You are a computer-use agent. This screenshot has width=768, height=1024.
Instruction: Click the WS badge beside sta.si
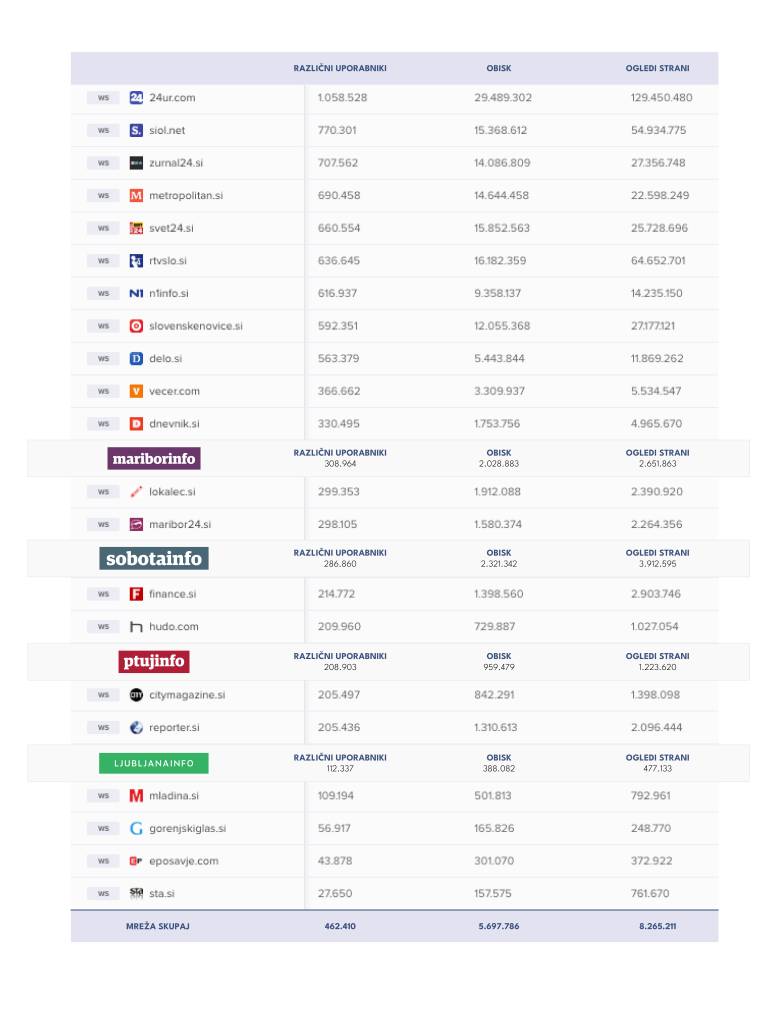tap(103, 893)
